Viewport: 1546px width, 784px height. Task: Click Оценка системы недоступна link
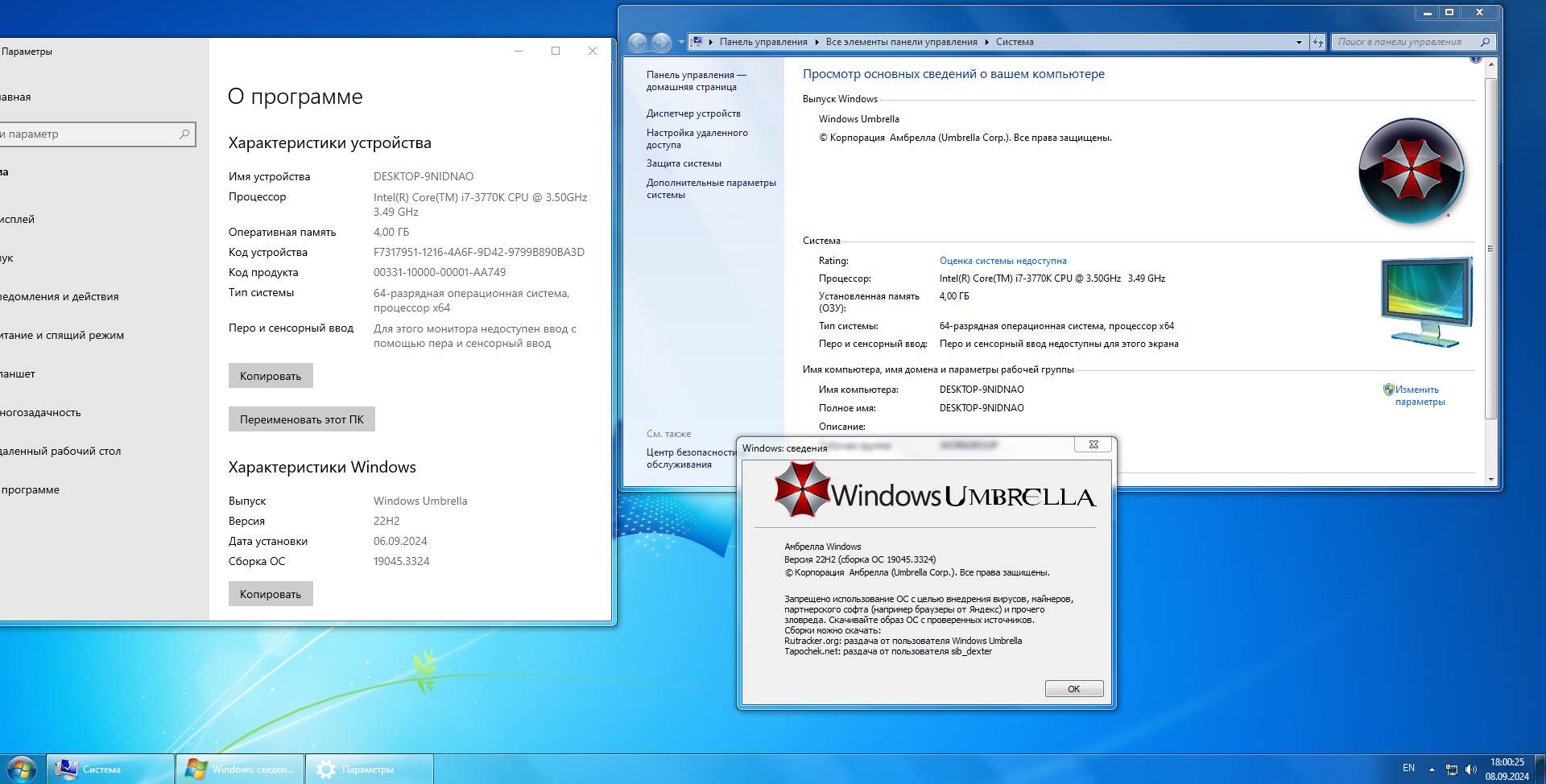pyautogui.click(x=1002, y=261)
